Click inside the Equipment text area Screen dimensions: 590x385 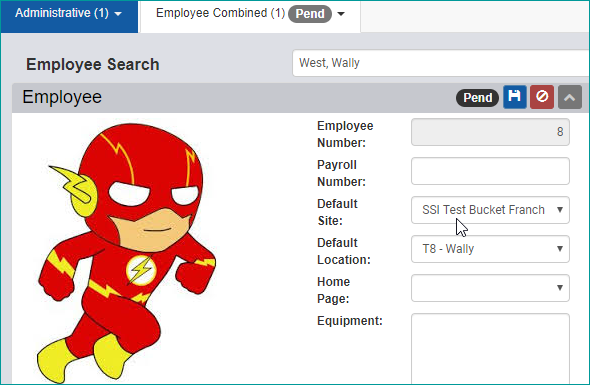click(x=490, y=349)
